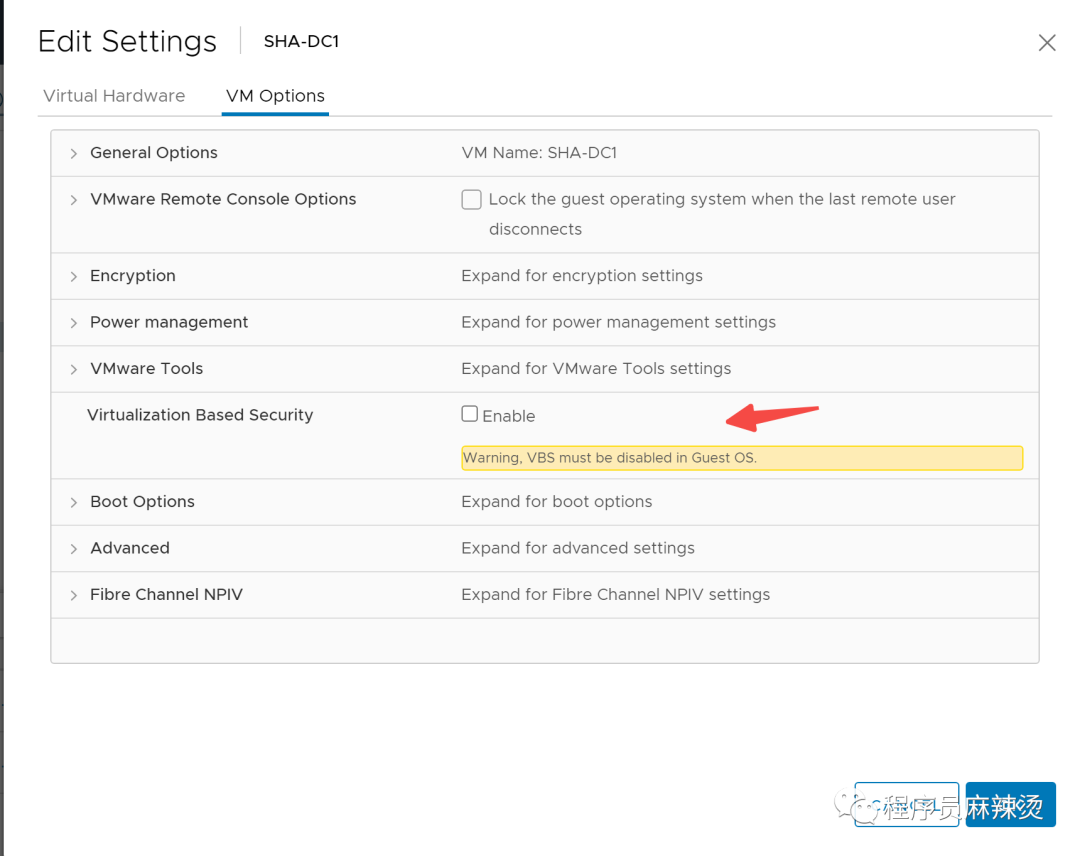Click the VBS warning message banner
This screenshot has height=856, width=1080.
click(x=742, y=458)
